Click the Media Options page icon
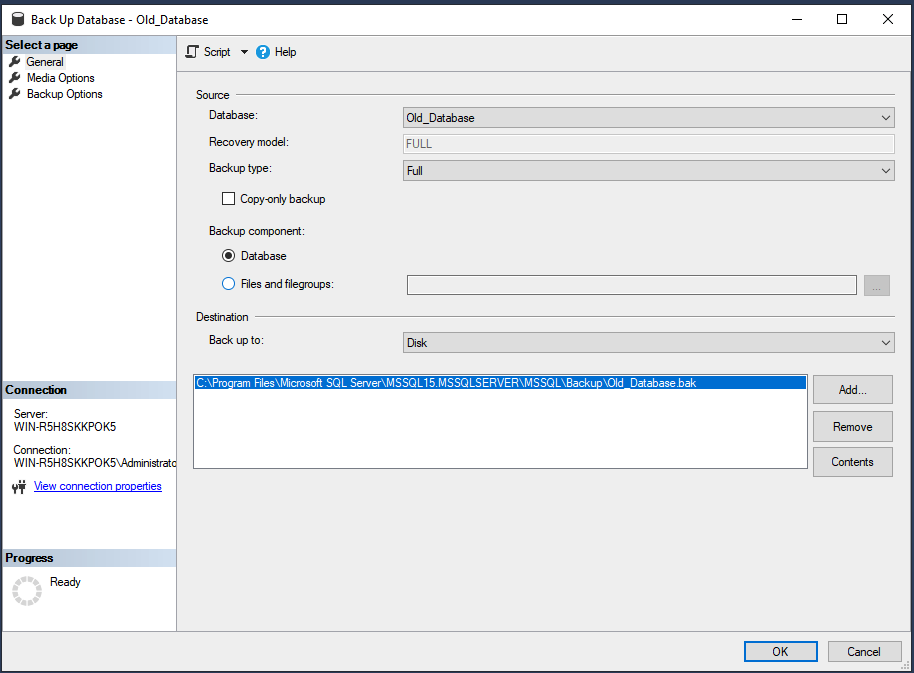914x673 pixels. pyautogui.click(x=12, y=77)
